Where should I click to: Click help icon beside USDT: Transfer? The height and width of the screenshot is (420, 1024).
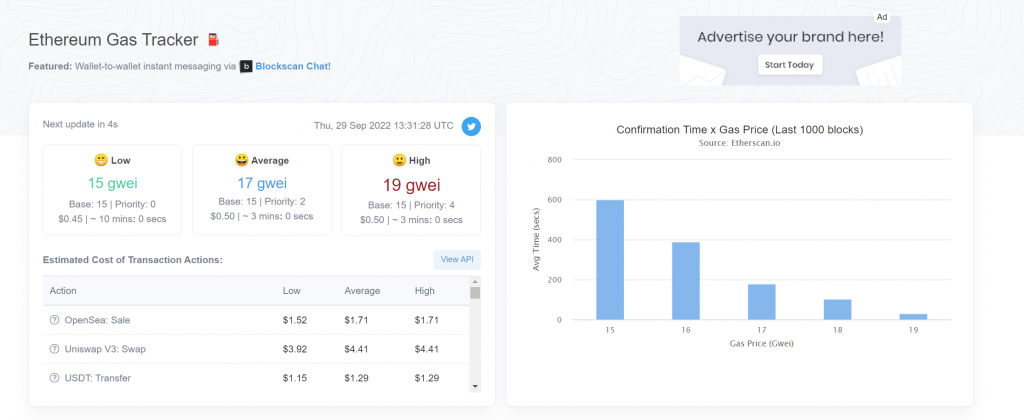pos(54,378)
